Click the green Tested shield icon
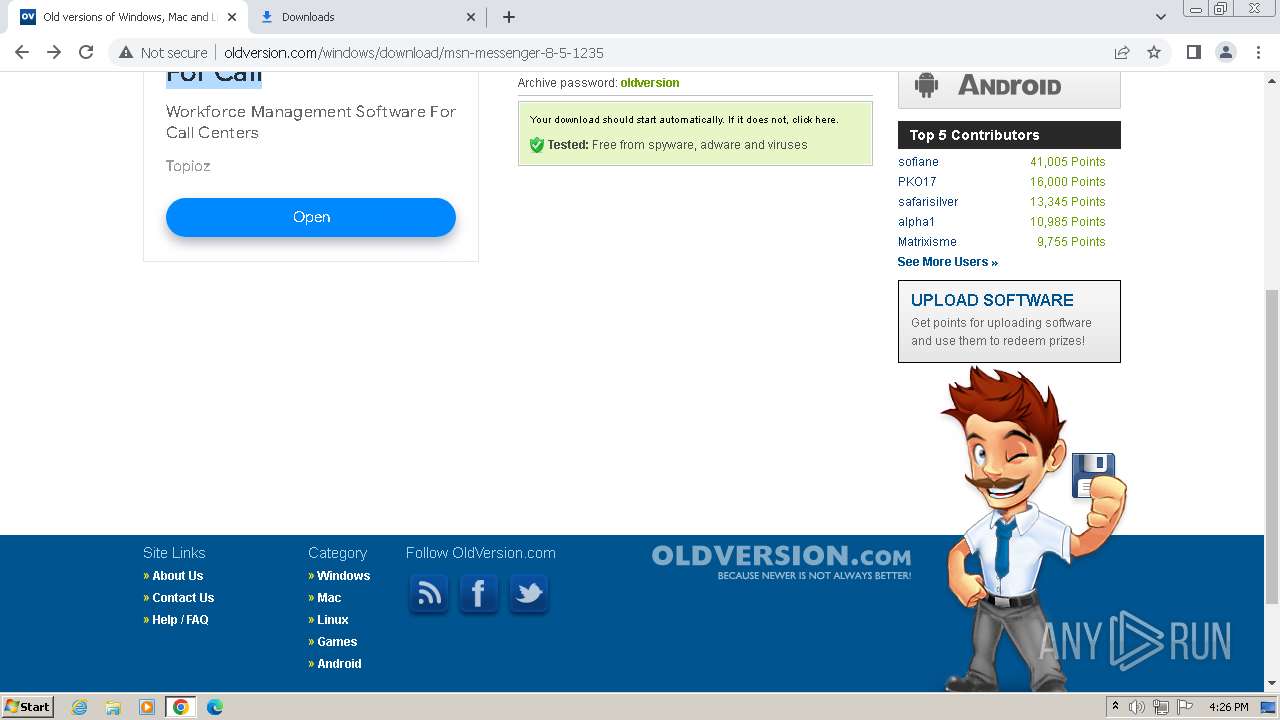The image size is (1280, 720). (x=536, y=145)
